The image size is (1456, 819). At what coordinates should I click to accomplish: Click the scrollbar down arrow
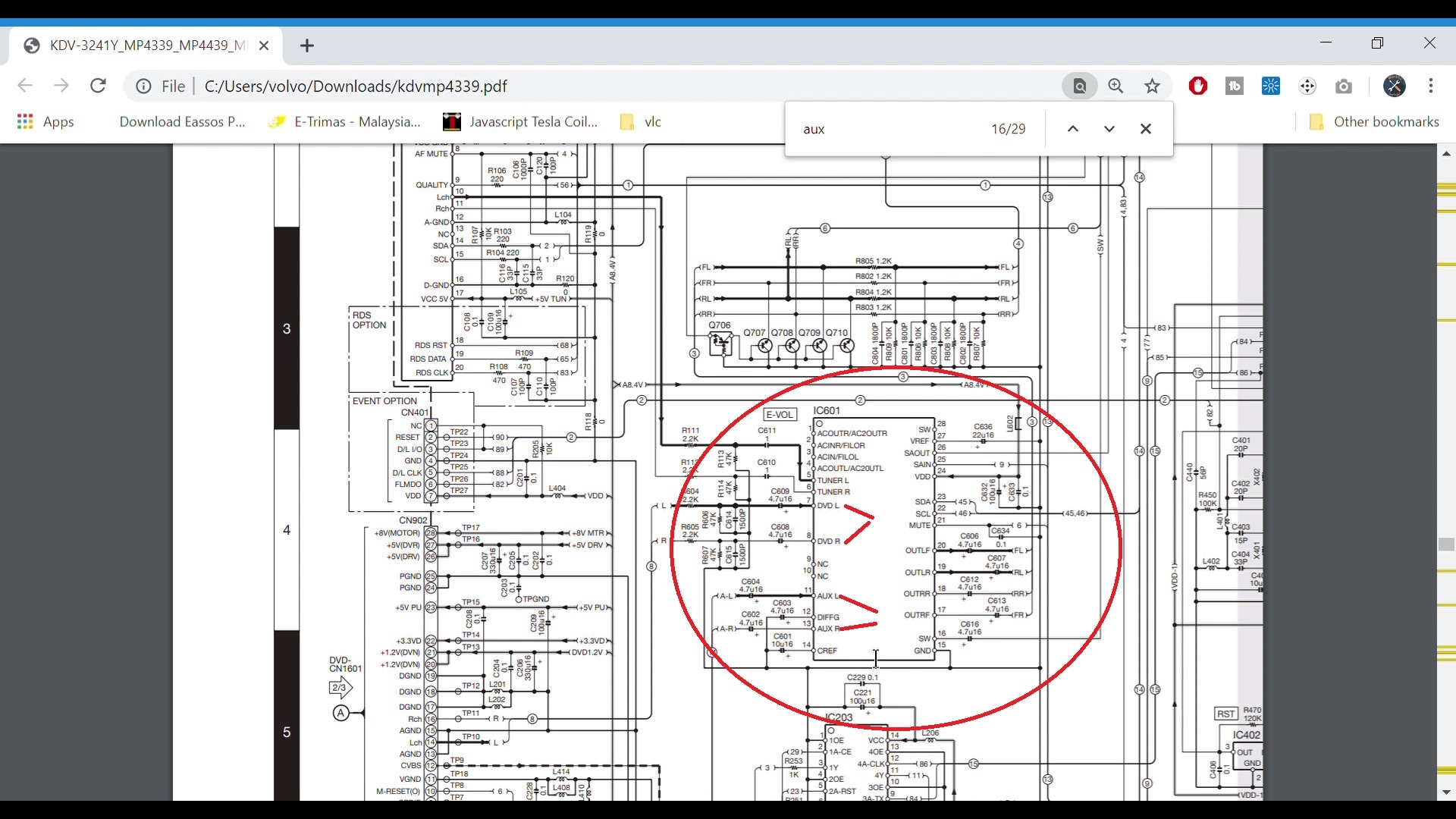1446,792
